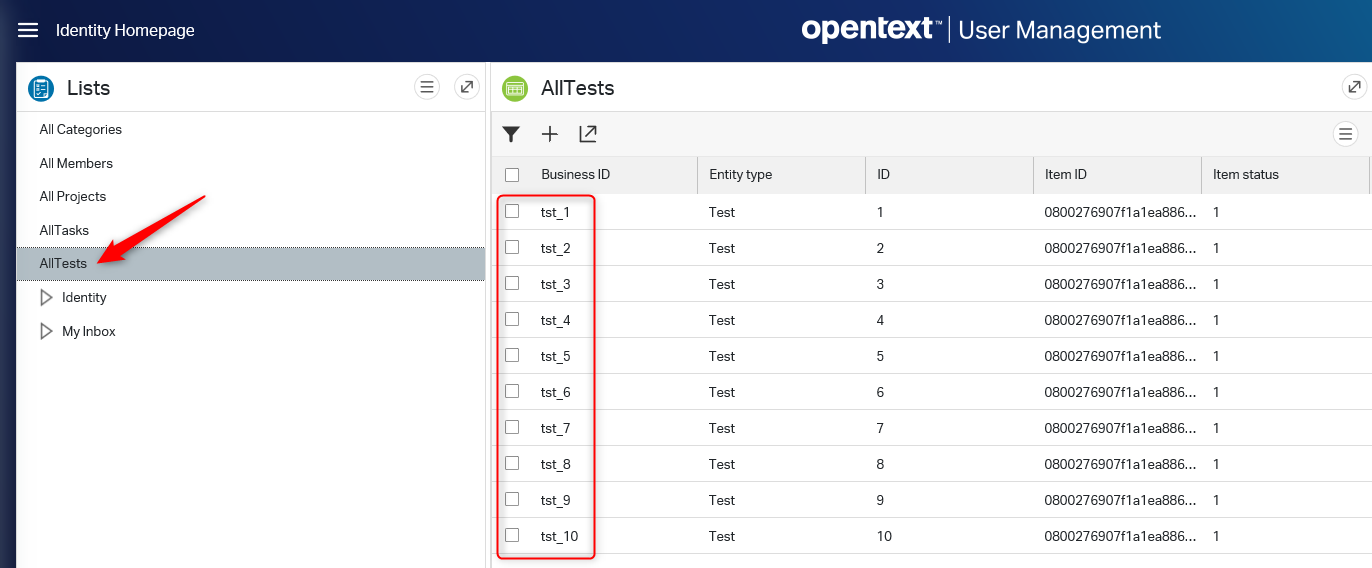This screenshot has width=1372, height=568.
Task: Click the filter funnel icon
Action: point(511,134)
